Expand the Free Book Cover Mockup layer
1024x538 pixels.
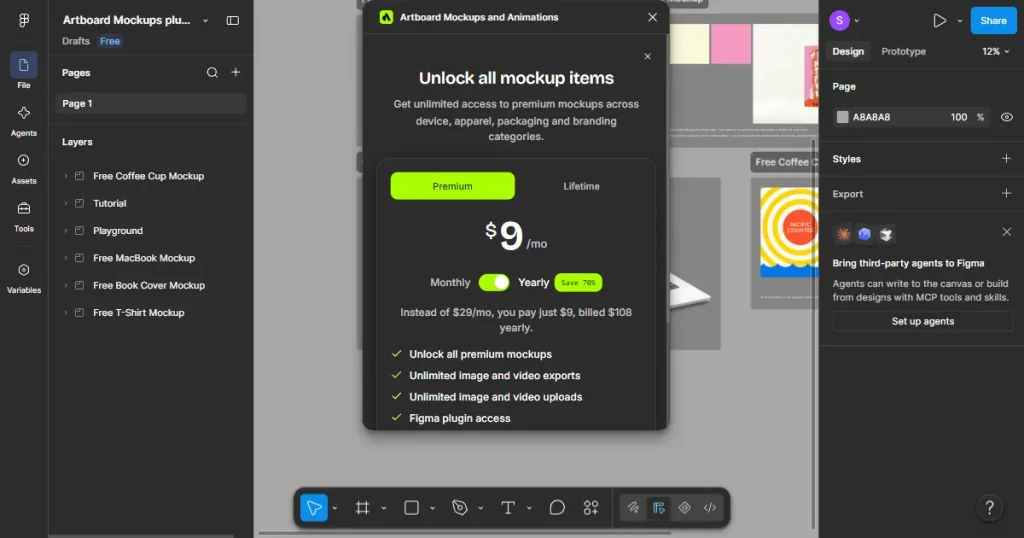tap(65, 285)
